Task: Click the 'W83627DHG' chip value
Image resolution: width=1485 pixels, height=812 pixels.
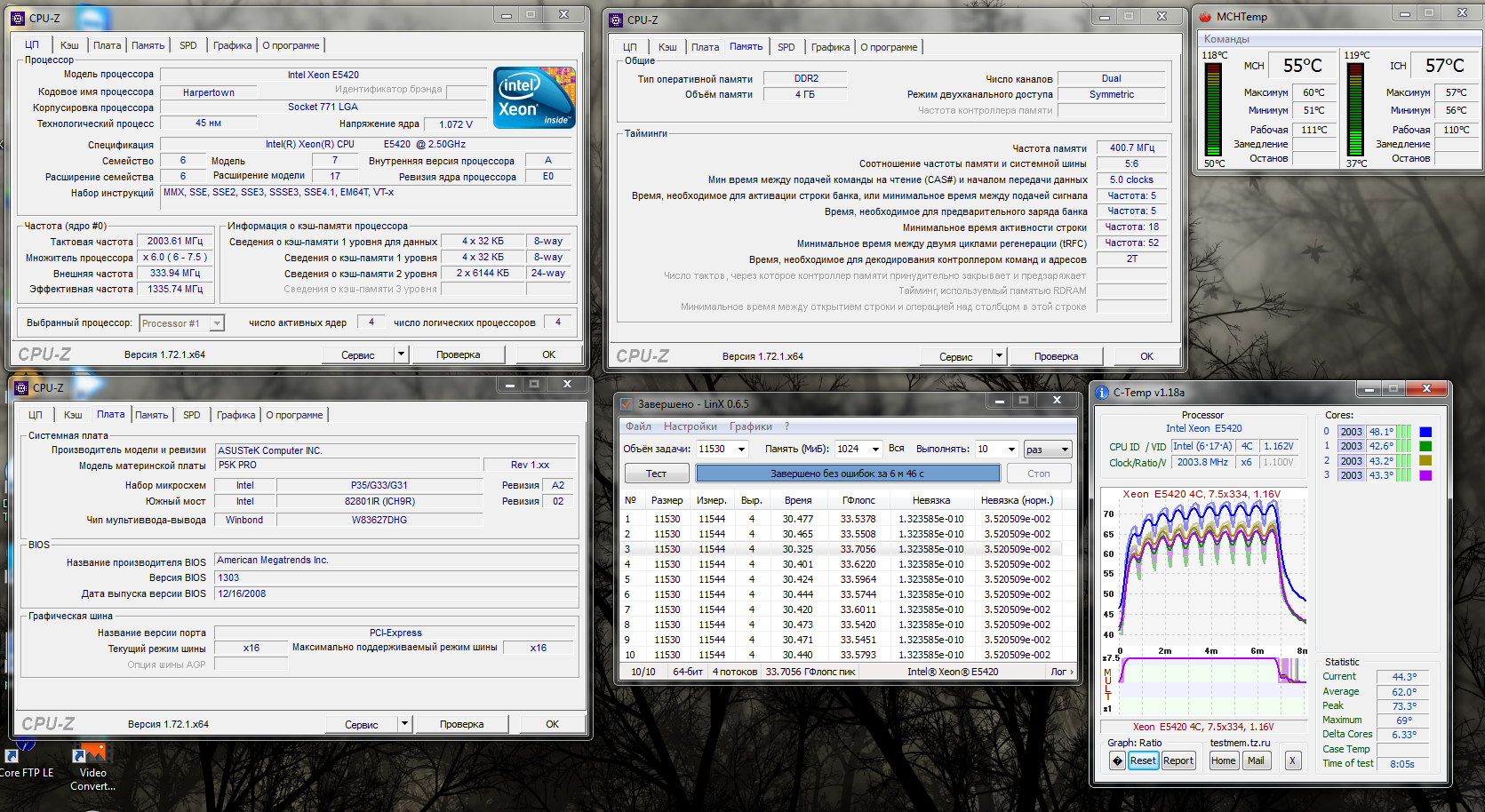Action: (x=379, y=520)
